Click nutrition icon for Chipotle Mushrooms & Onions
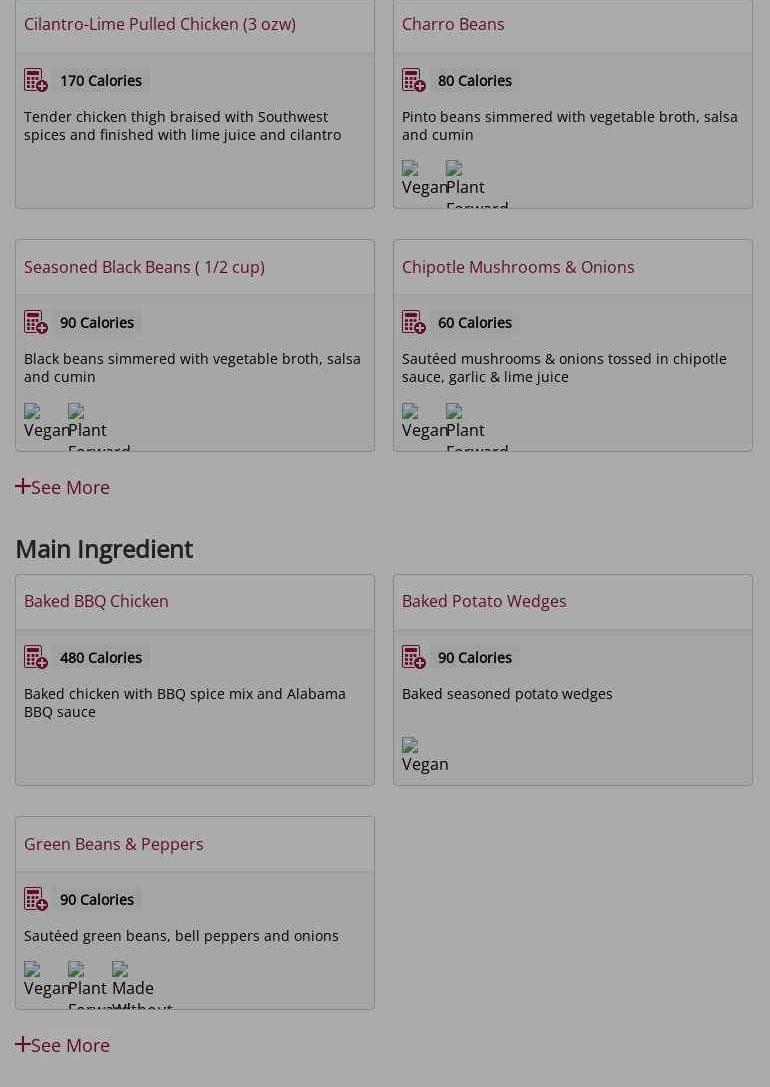The width and height of the screenshot is (770, 1087). pos(414,322)
